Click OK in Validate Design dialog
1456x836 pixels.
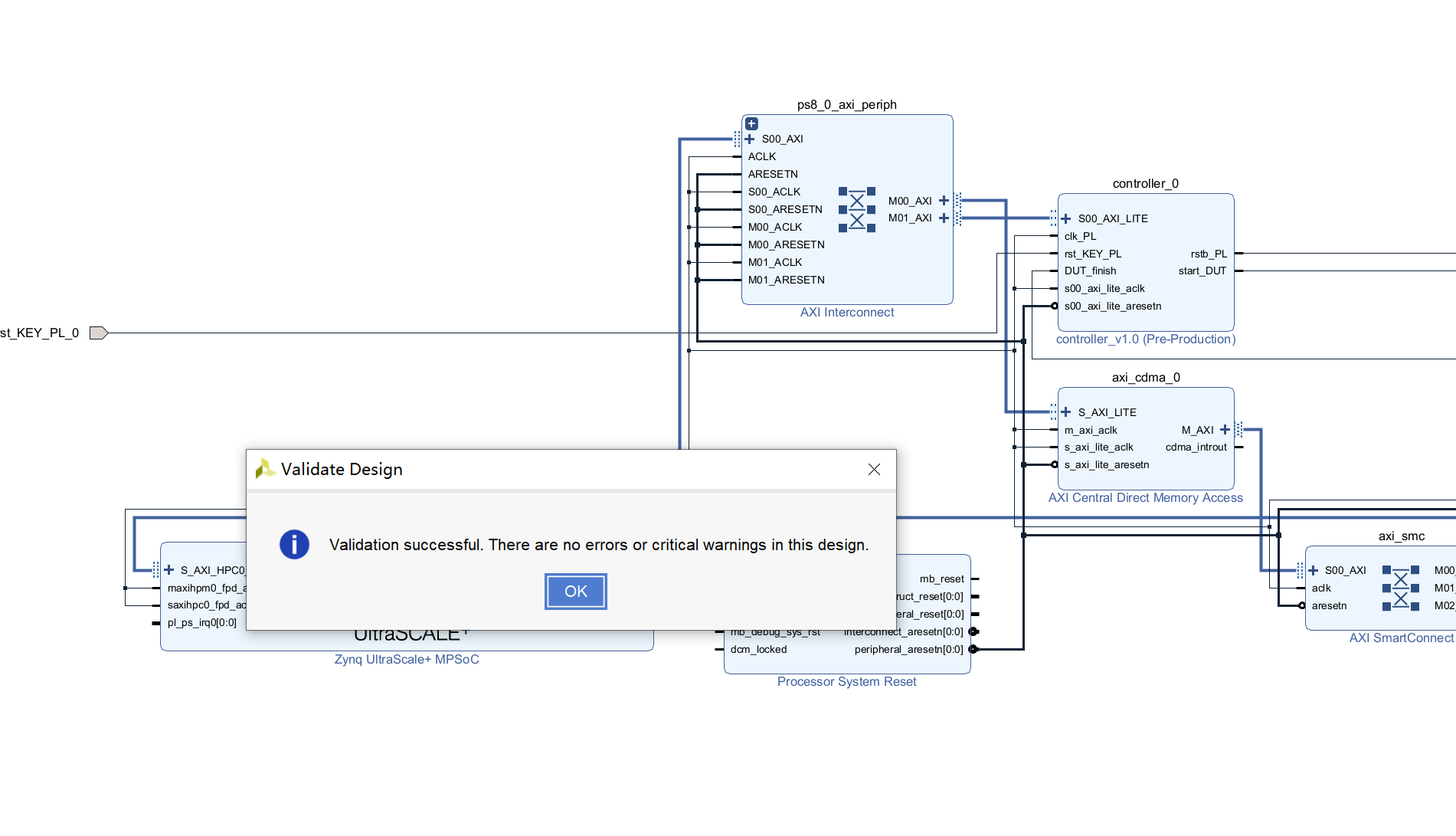pyautogui.click(x=576, y=592)
